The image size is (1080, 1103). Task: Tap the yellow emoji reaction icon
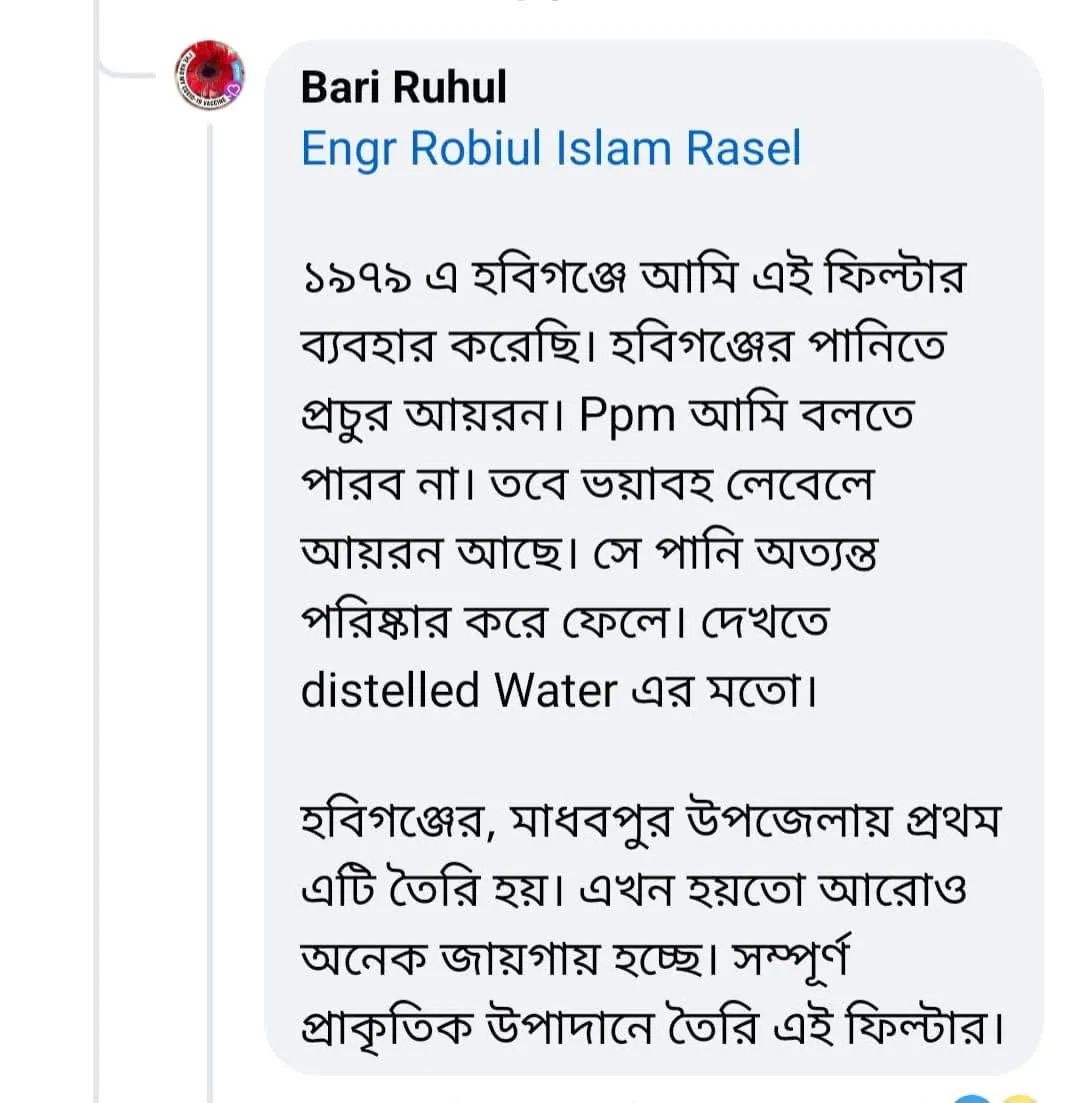[x=1019, y=1099]
